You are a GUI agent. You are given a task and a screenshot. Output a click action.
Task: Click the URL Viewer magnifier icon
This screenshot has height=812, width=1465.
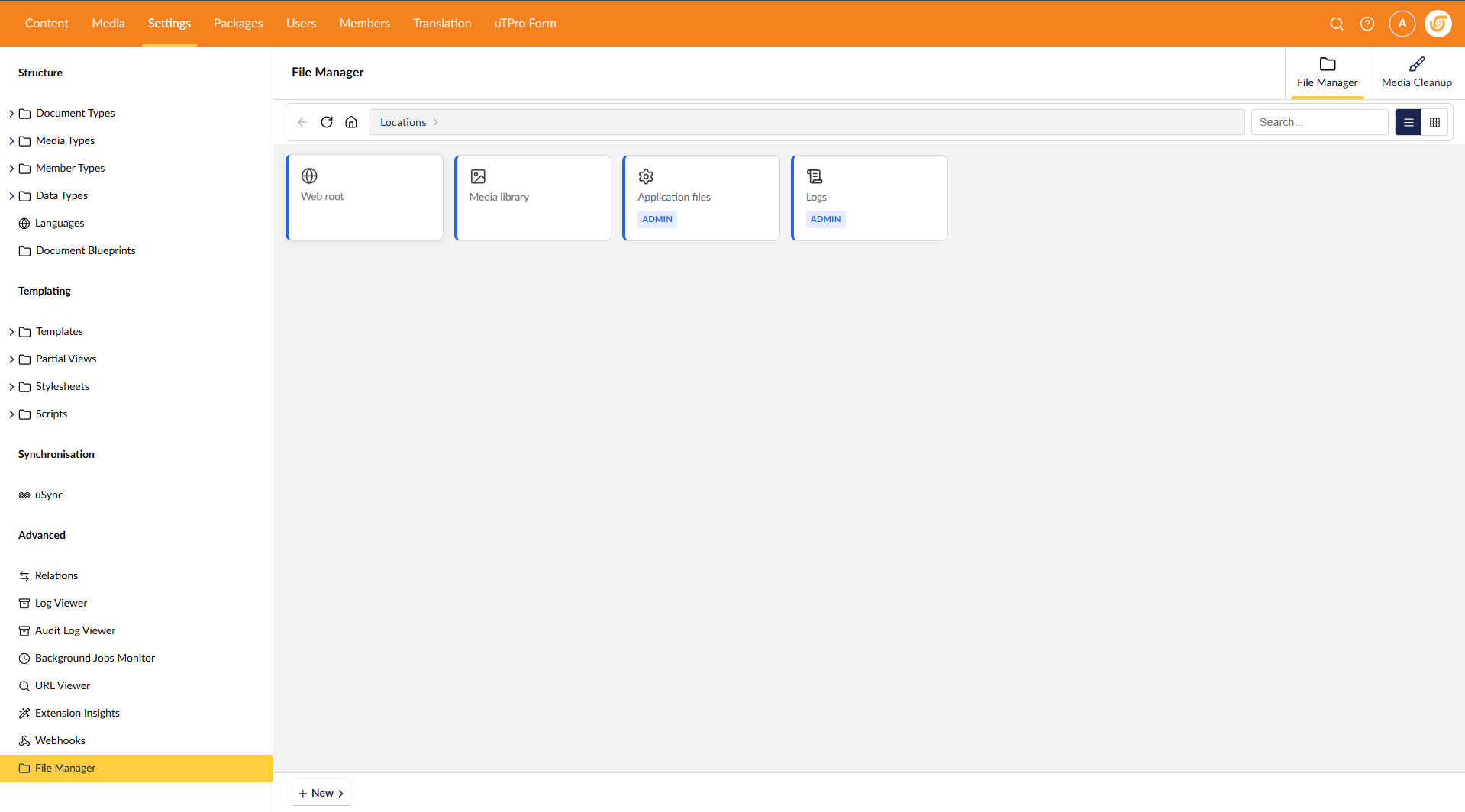(24, 686)
